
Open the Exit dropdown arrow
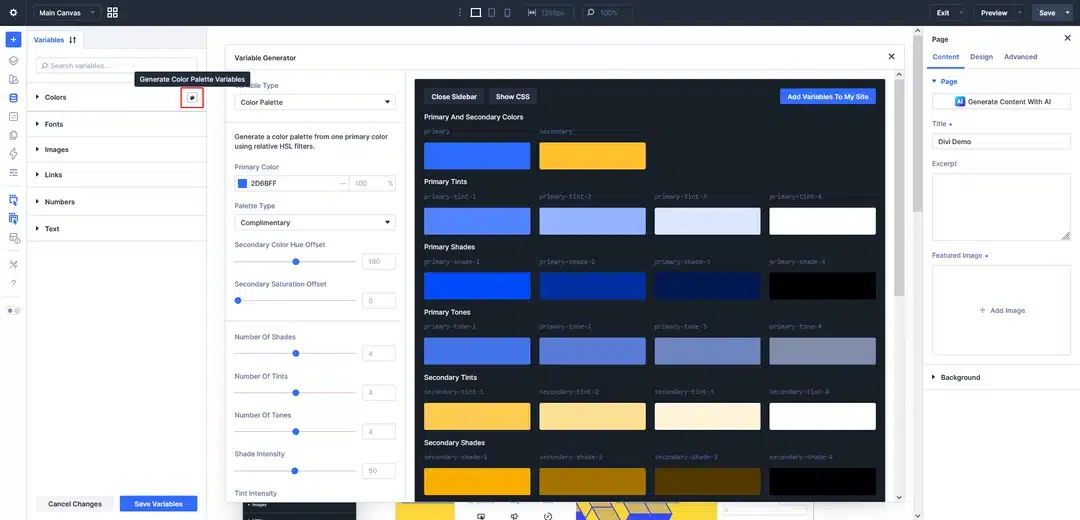click(x=960, y=12)
